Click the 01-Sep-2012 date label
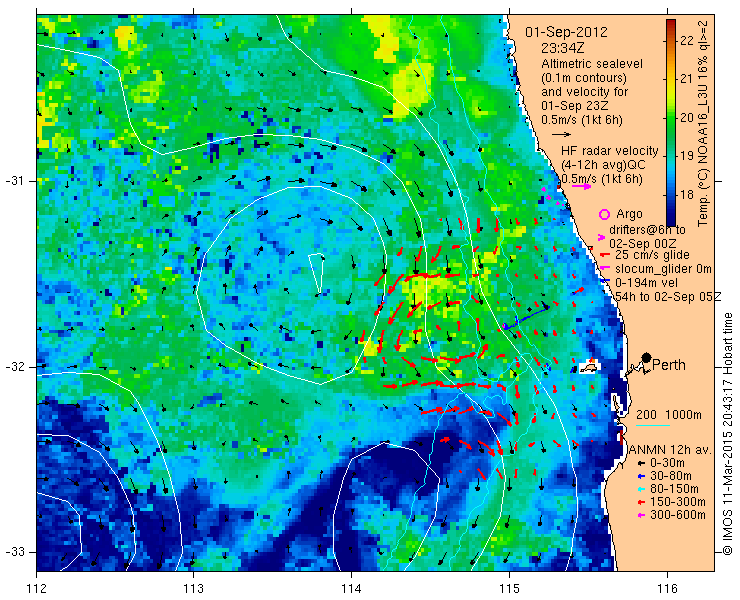The width and height of the screenshot is (740, 600). point(566,33)
